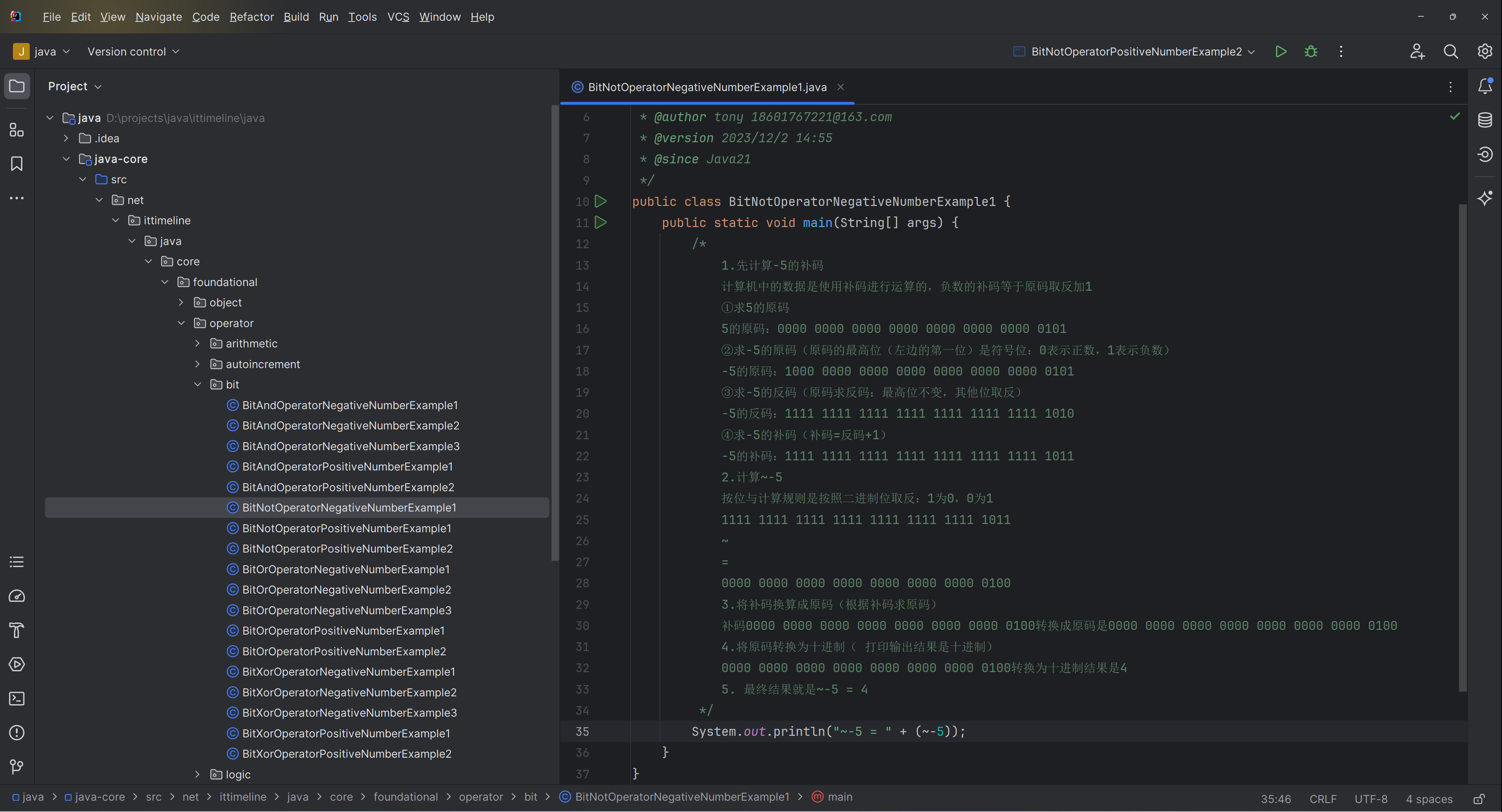1502x812 pixels.
Task: Open the Services tool window icon
Action: (17, 665)
